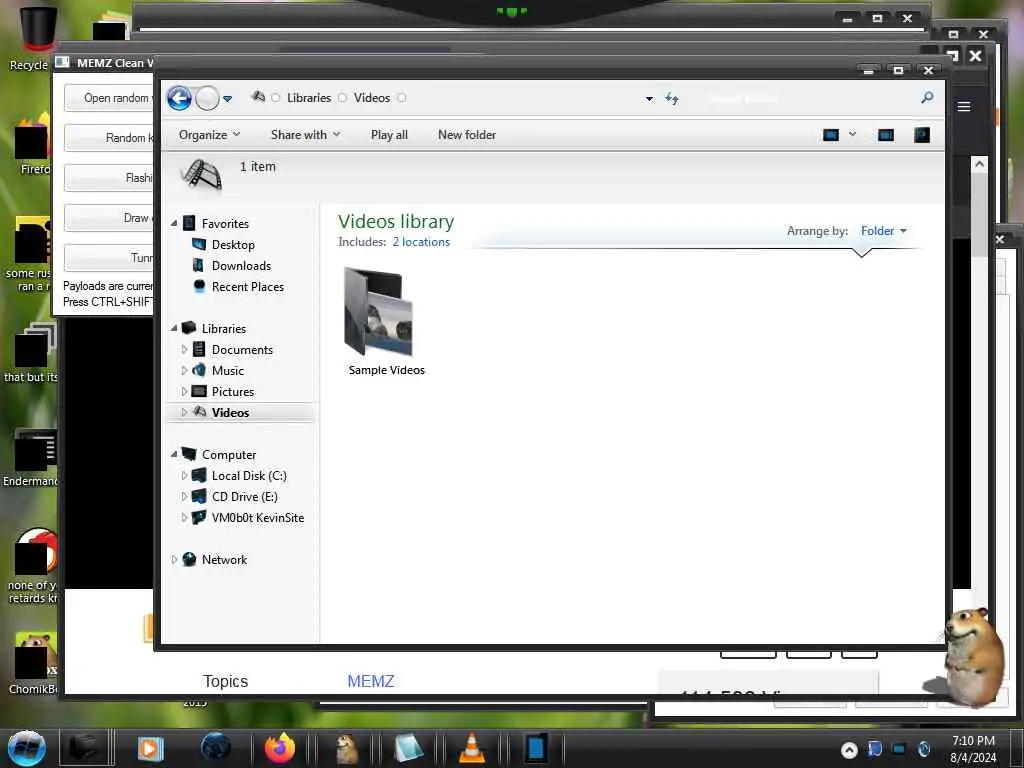Select the Documents library
1024x768 pixels.
pos(242,350)
